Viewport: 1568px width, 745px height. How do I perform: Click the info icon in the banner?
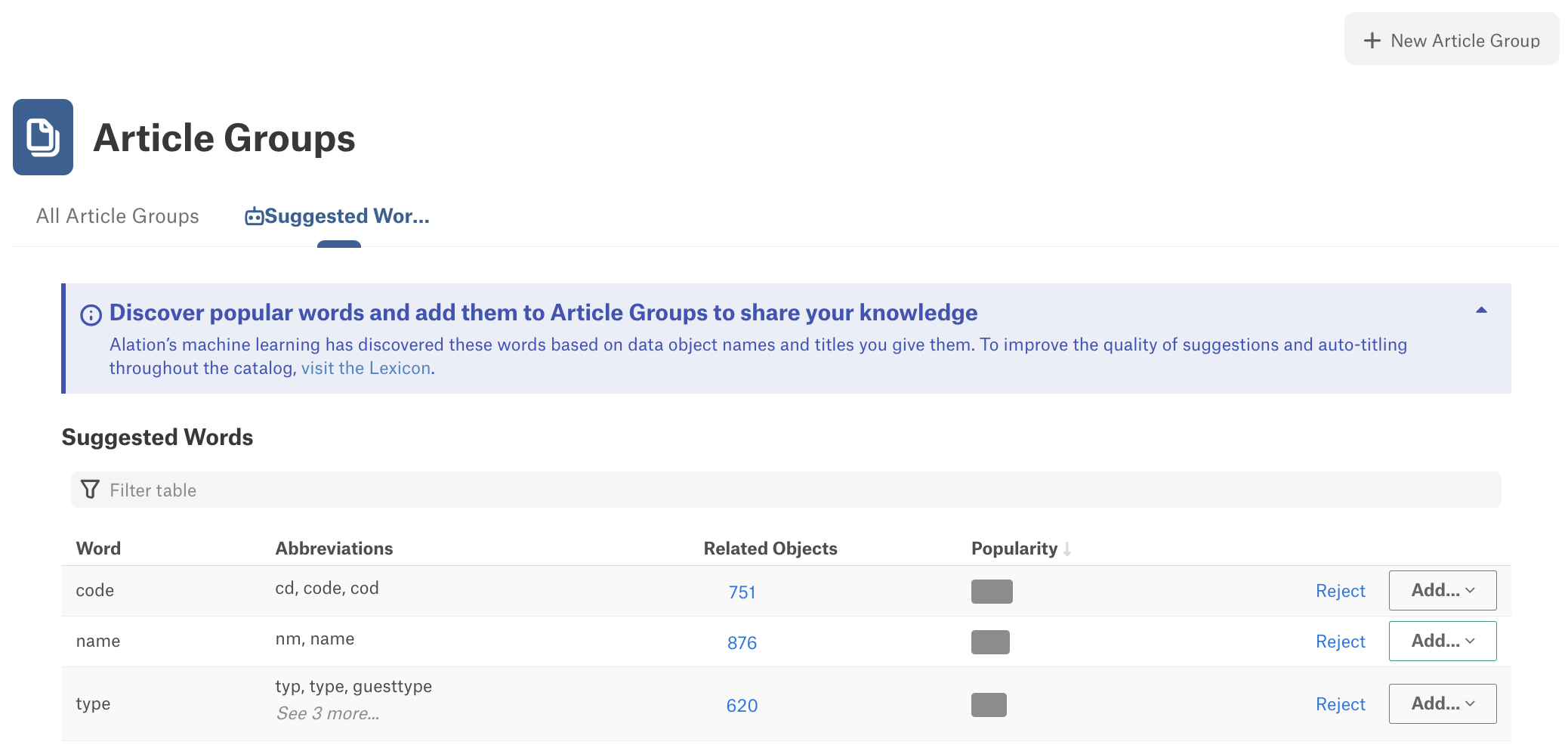pyautogui.click(x=91, y=315)
